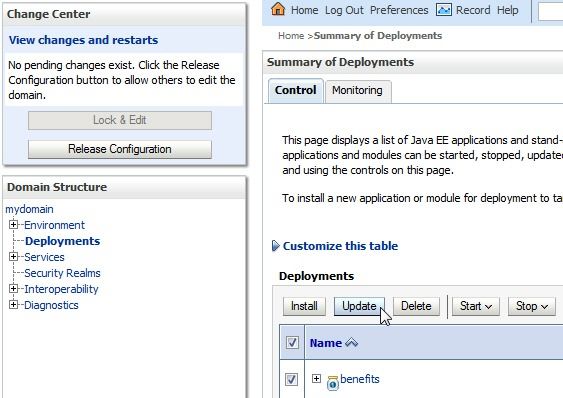Expand the Services tree node
563x398 pixels.
click(x=13, y=256)
